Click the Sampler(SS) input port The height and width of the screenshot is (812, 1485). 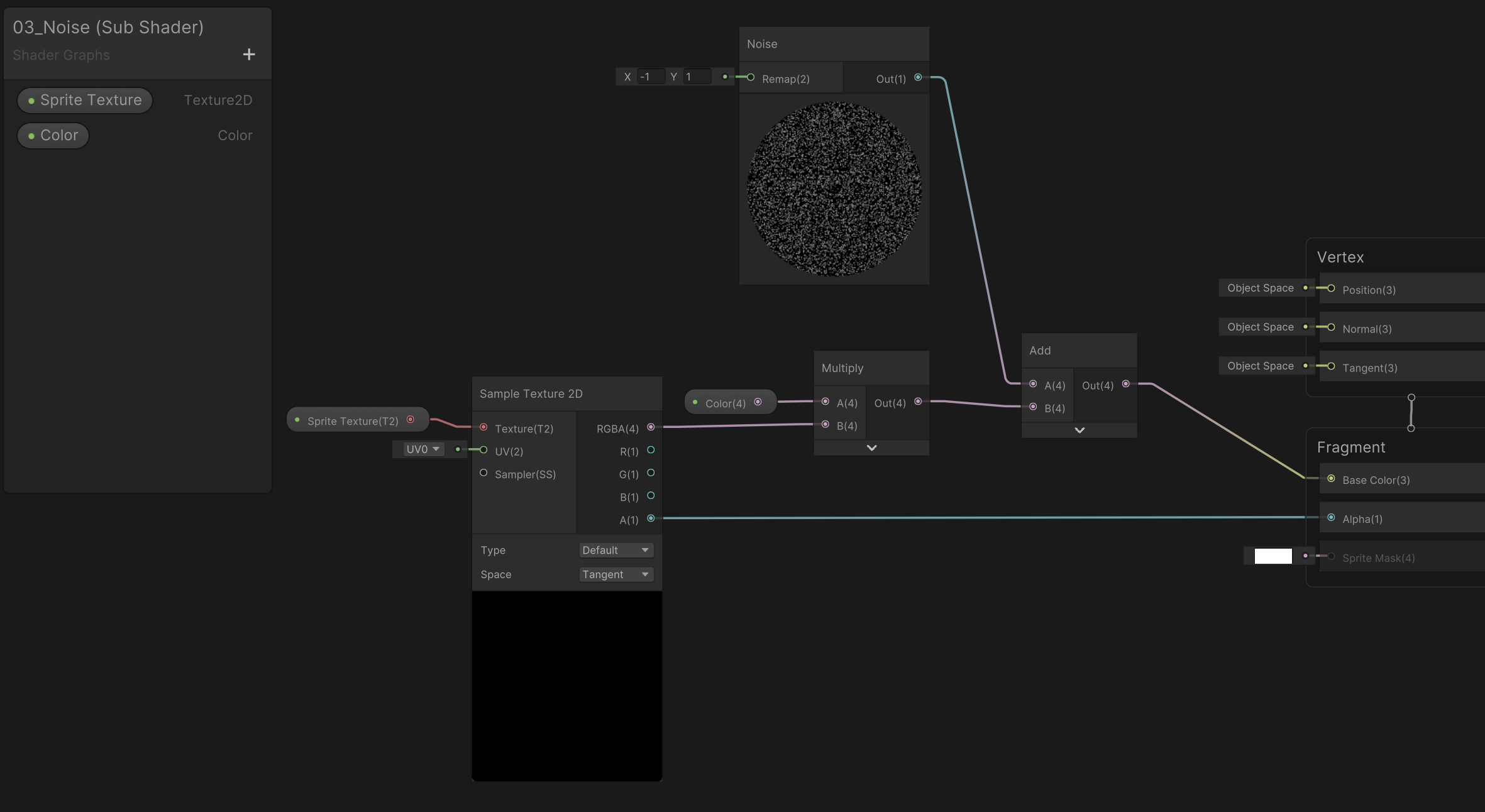483,473
